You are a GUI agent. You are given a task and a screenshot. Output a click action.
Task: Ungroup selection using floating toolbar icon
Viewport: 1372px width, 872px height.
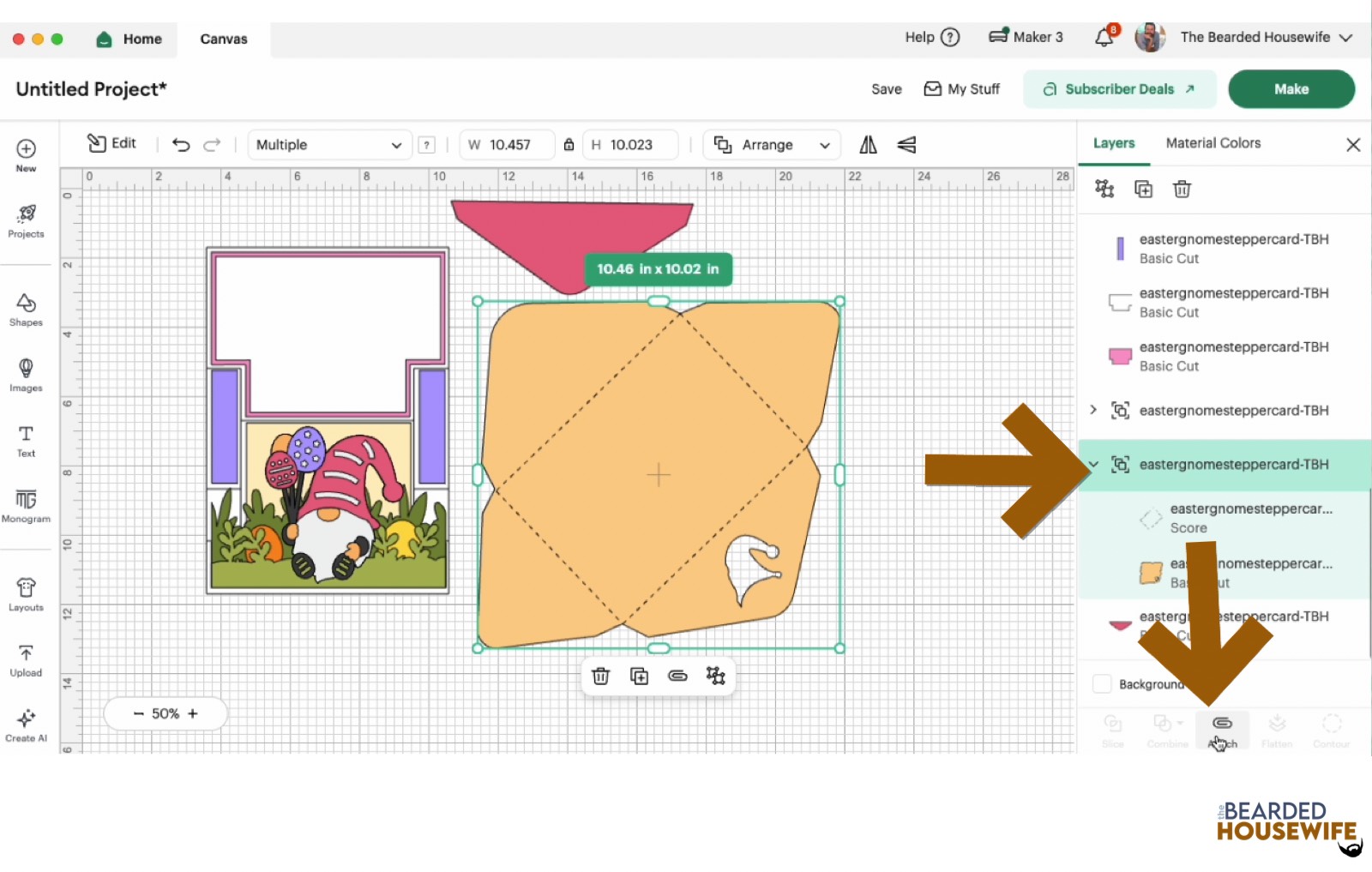tap(715, 677)
